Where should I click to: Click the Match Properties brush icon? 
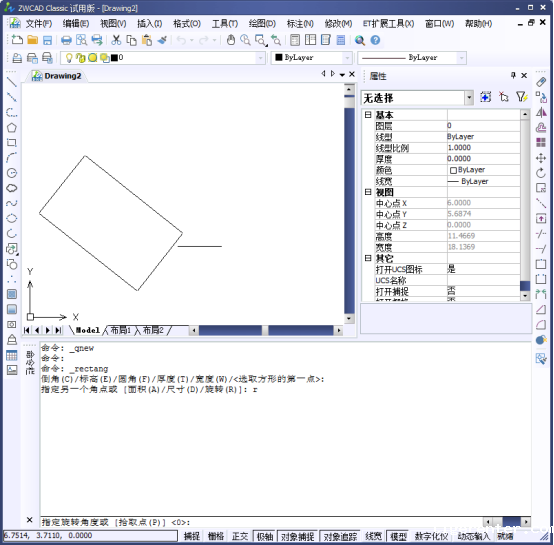pos(162,40)
